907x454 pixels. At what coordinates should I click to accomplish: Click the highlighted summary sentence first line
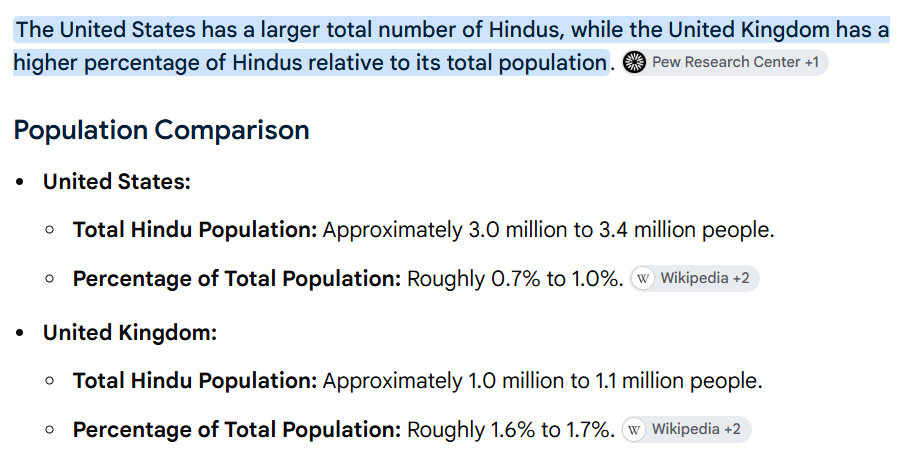[452, 29]
